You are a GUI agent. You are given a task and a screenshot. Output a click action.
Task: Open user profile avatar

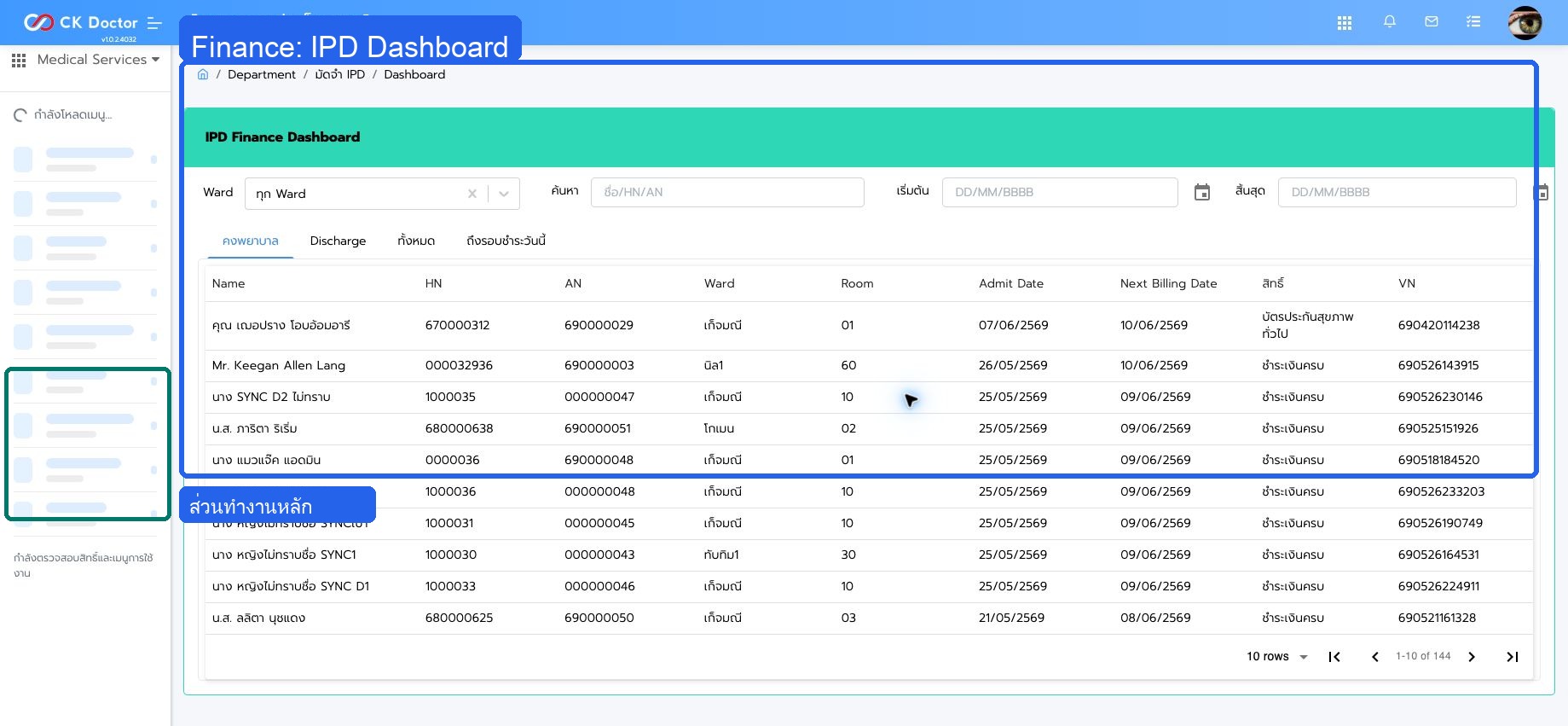tap(1525, 22)
